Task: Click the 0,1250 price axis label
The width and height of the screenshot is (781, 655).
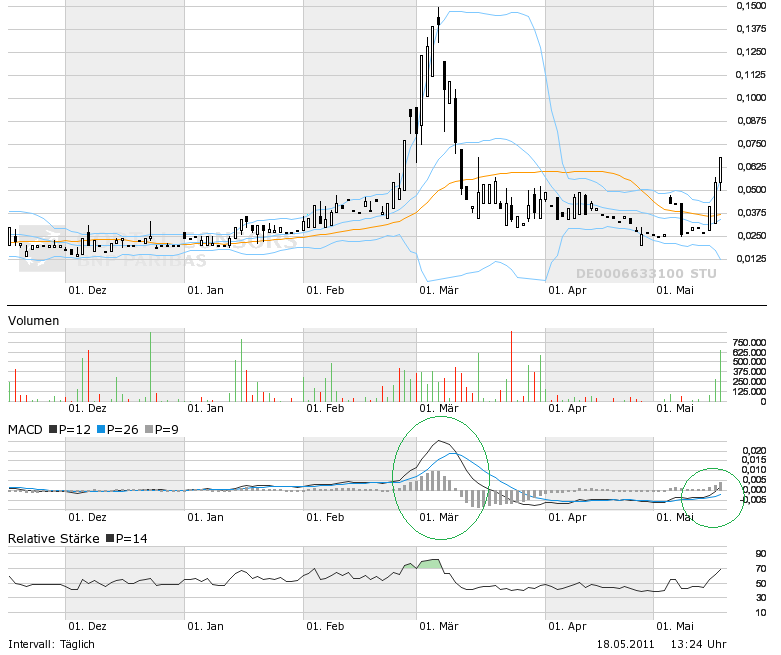Action: click(x=751, y=52)
